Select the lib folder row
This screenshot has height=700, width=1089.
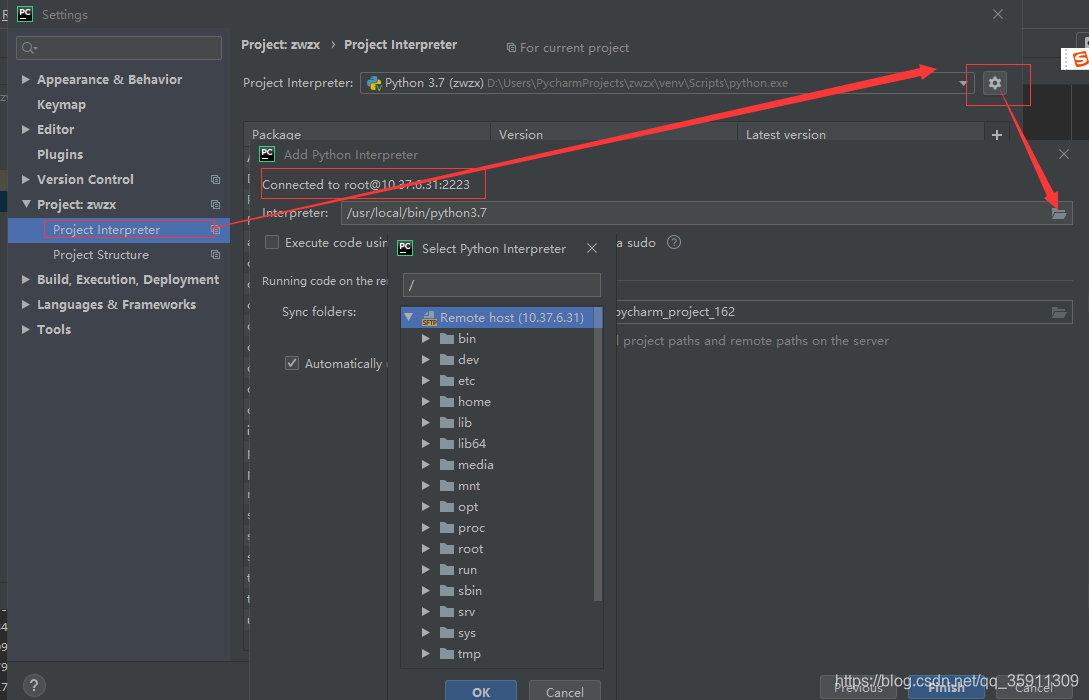pos(497,423)
